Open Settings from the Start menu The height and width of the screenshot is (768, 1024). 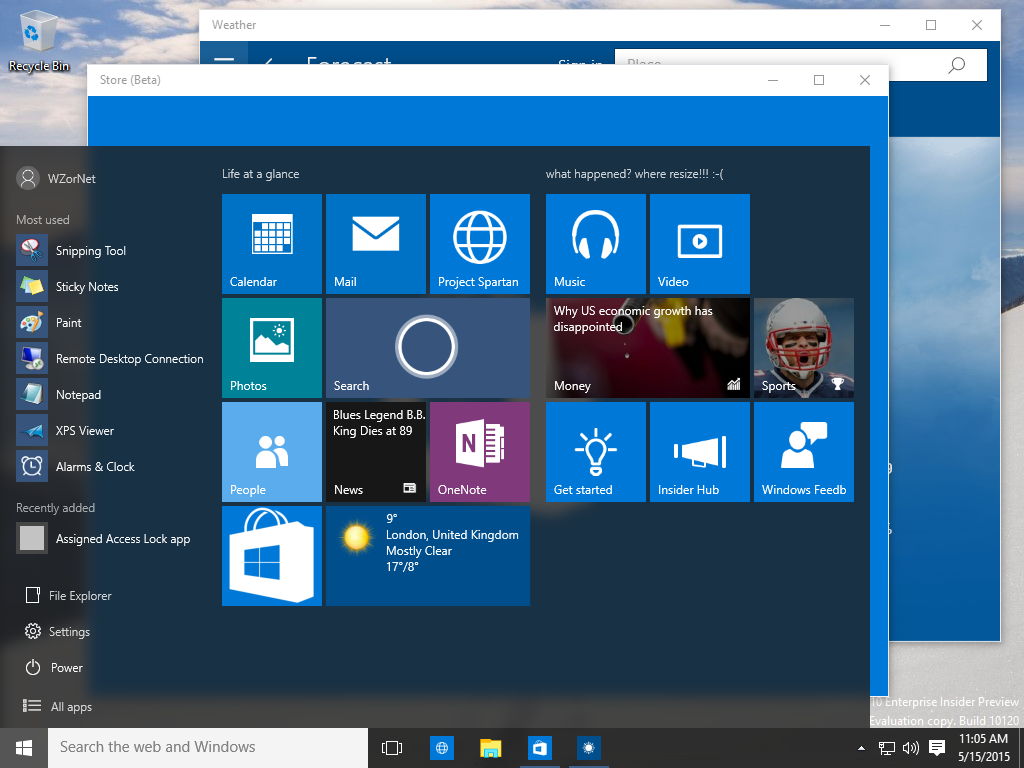pos(57,631)
